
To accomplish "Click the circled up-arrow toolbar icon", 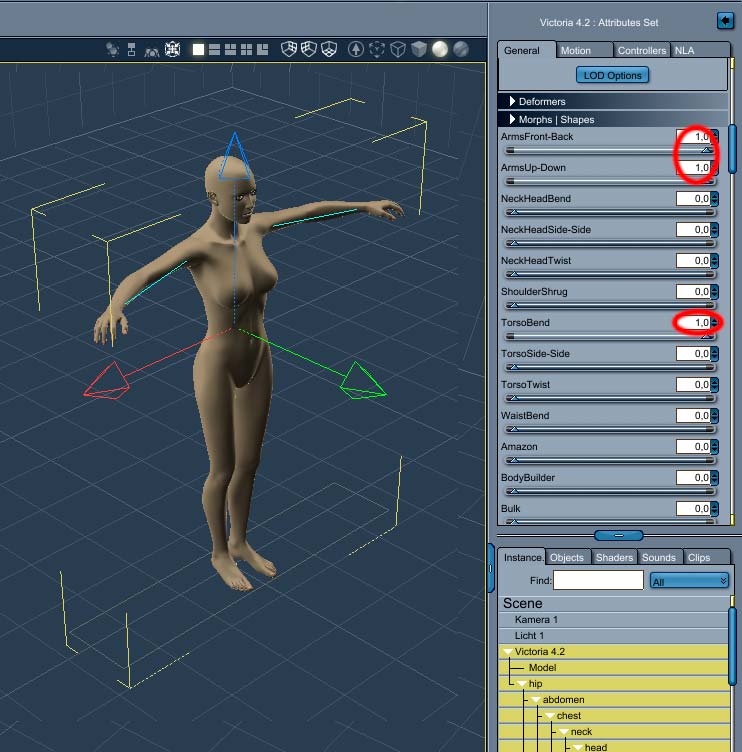I will (x=355, y=49).
